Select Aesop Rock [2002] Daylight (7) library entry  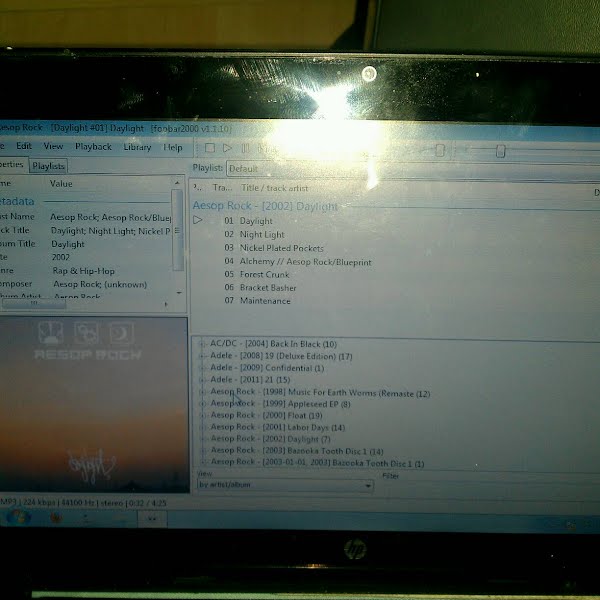click(271, 439)
